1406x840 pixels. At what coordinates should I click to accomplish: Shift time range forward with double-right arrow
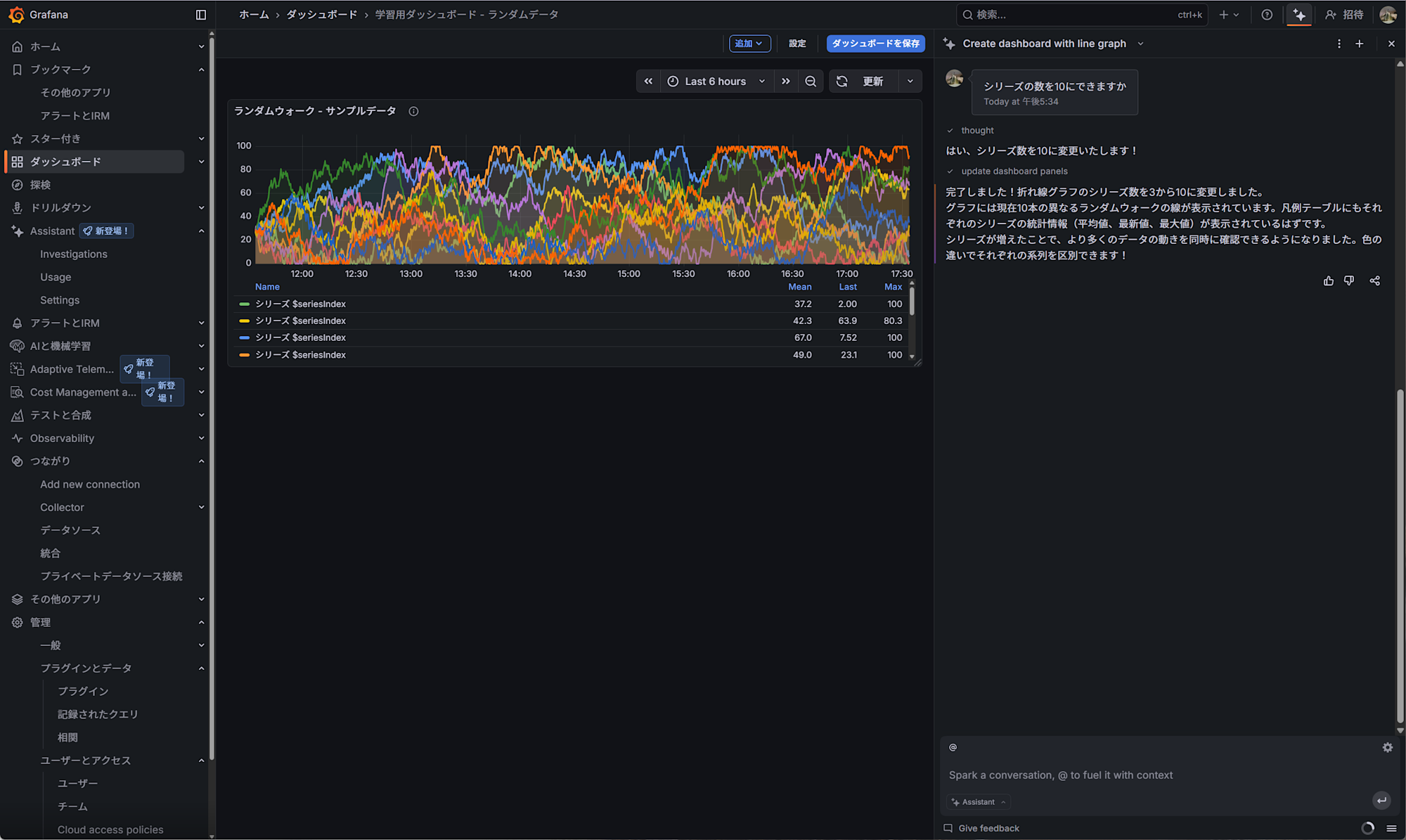tap(786, 81)
